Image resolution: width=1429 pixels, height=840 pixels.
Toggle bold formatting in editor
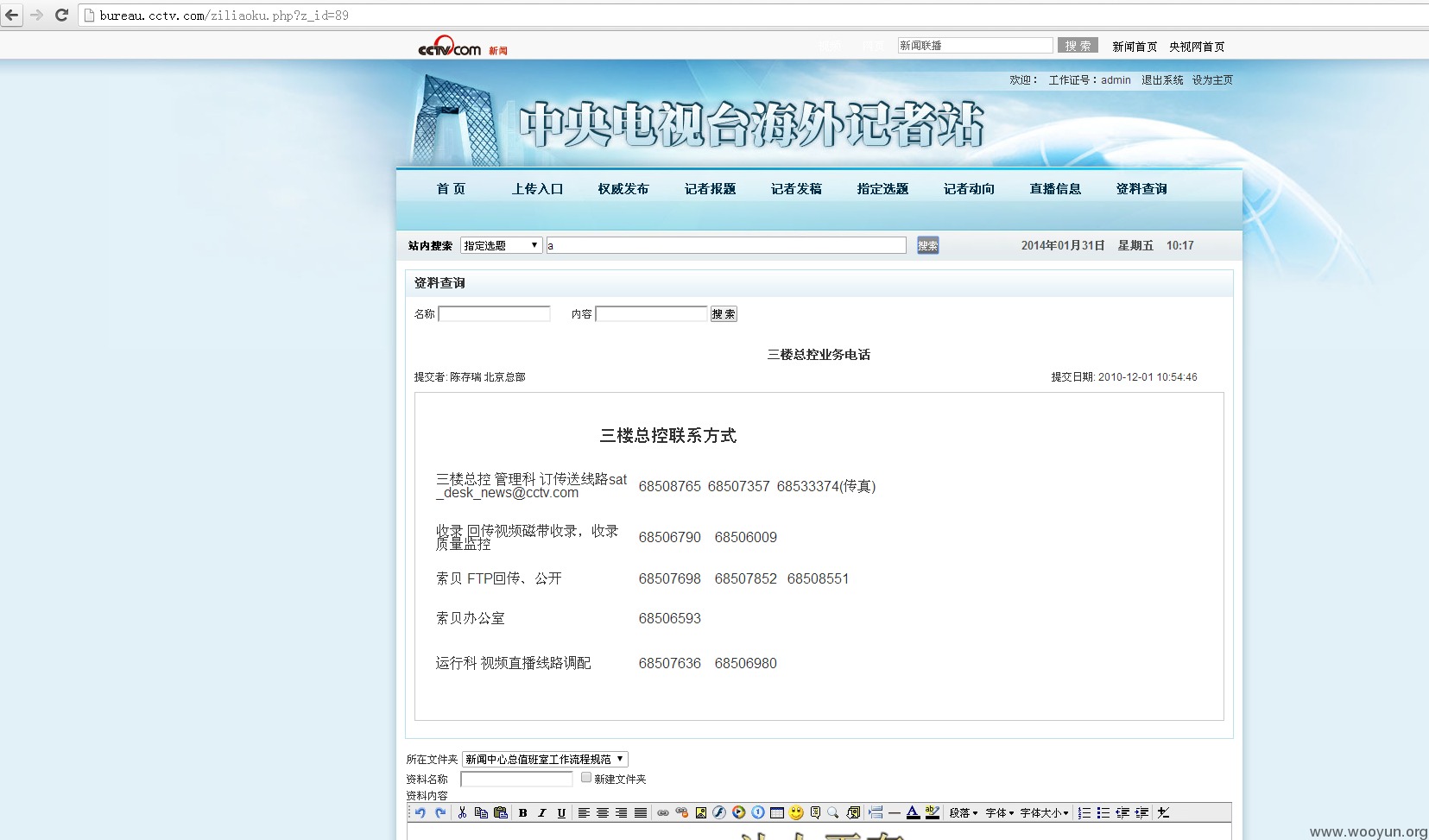pos(522,812)
